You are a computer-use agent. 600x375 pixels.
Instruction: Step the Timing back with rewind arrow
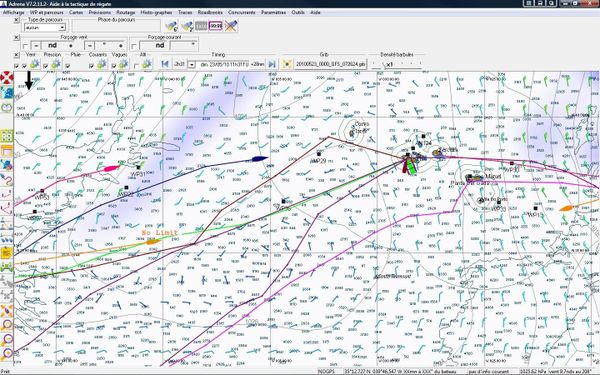pyautogui.click(x=165, y=64)
